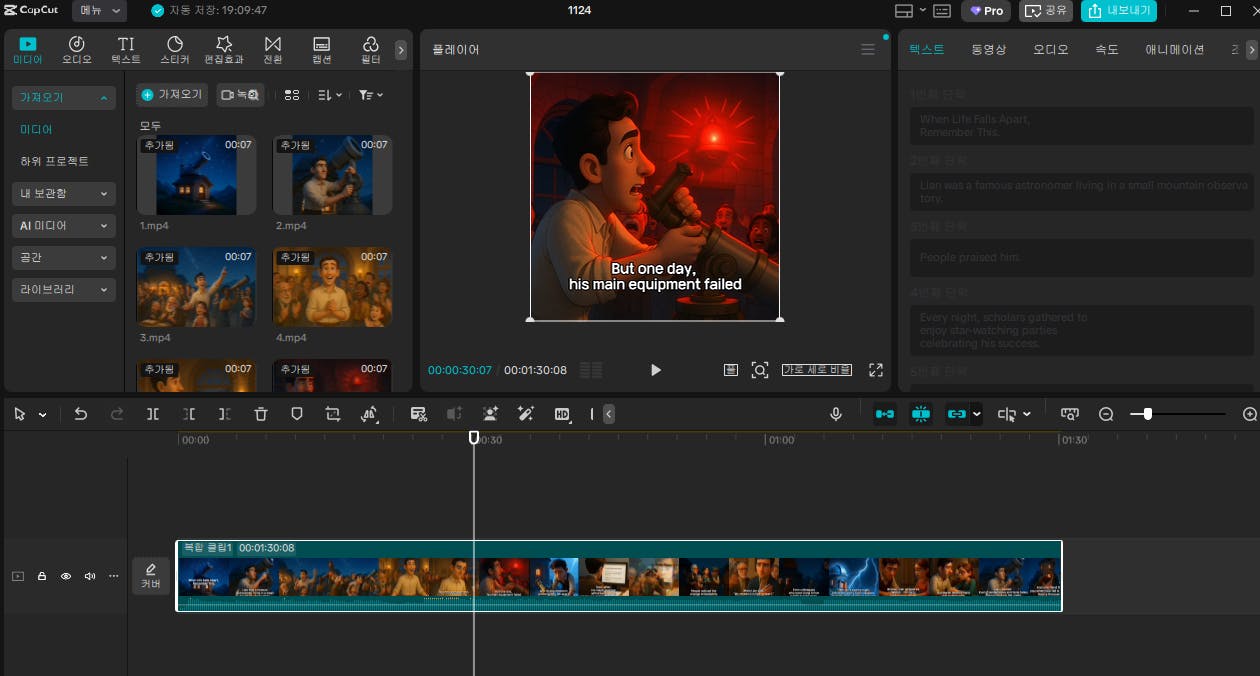The width and height of the screenshot is (1260, 676).
Task: Lock the timeline track
Action: (x=41, y=576)
